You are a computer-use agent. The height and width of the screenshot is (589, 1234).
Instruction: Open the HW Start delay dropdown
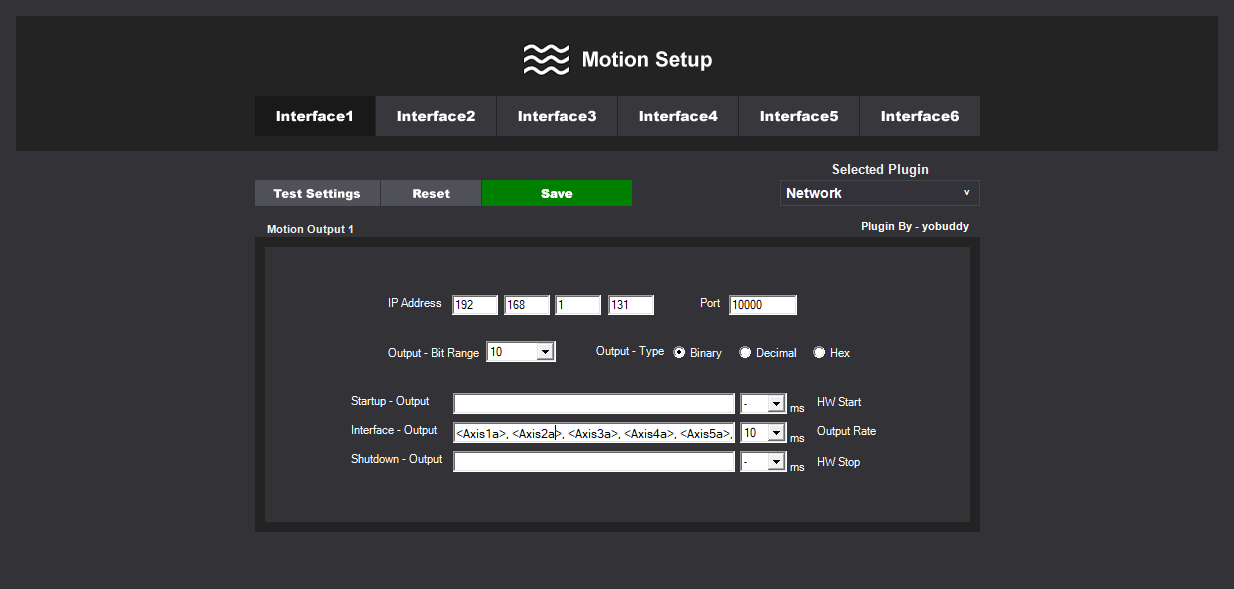coord(763,404)
